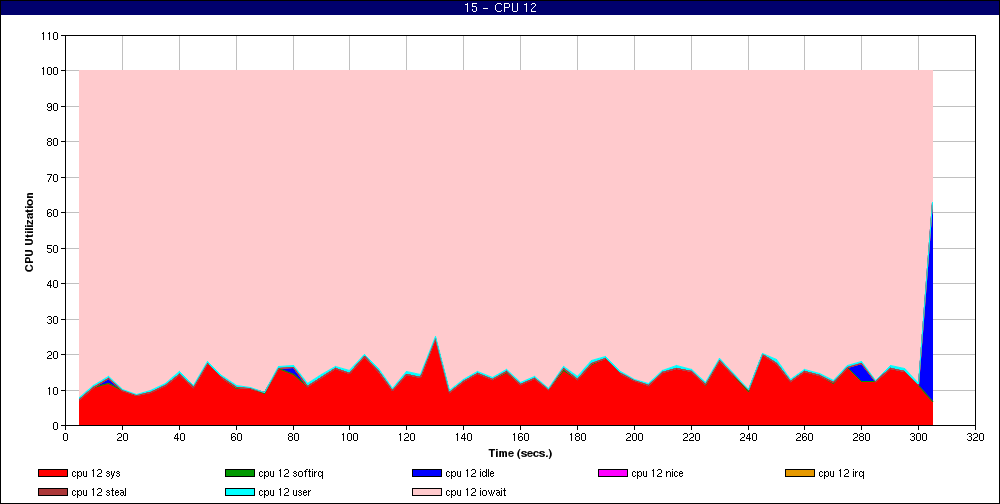The image size is (1000, 504).
Task: Select the 'cpu 12 nice' legend label
Action: [657, 473]
